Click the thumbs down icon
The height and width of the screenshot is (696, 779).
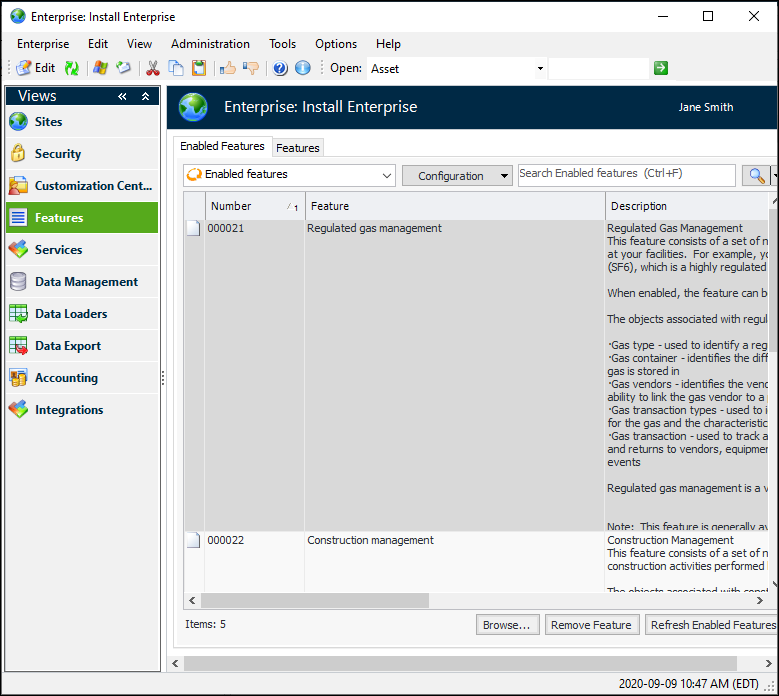[x=251, y=68]
